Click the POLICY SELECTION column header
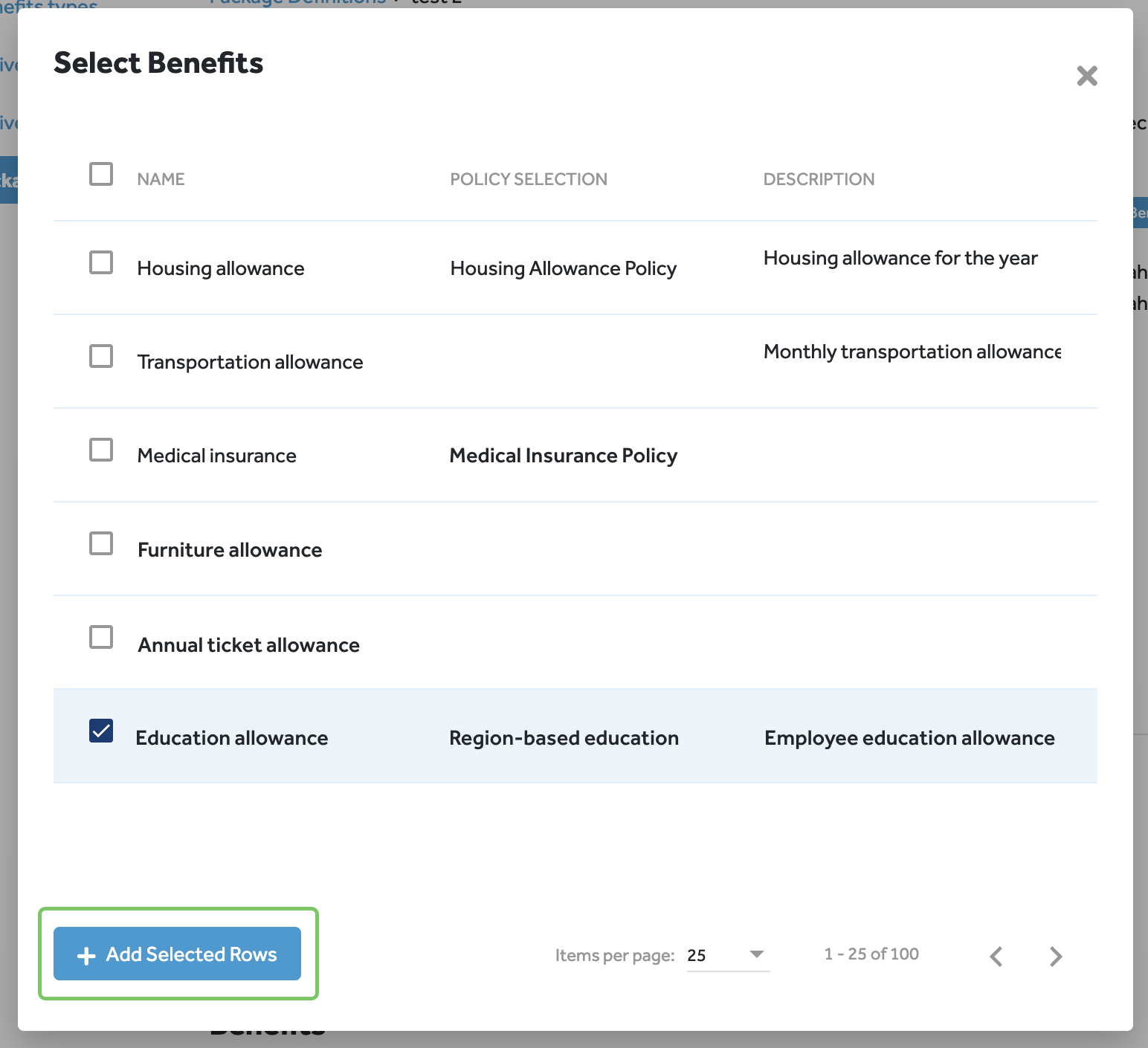This screenshot has height=1048, width=1148. pyautogui.click(x=529, y=179)
